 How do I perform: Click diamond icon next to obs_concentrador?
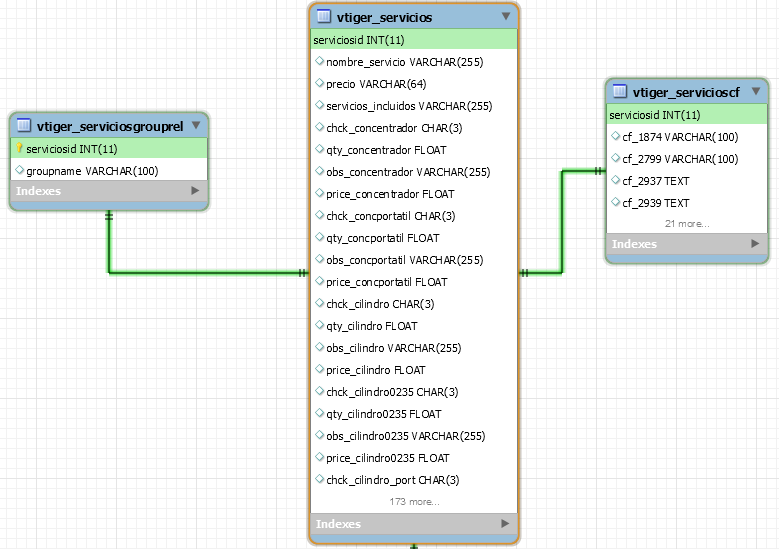319,171
